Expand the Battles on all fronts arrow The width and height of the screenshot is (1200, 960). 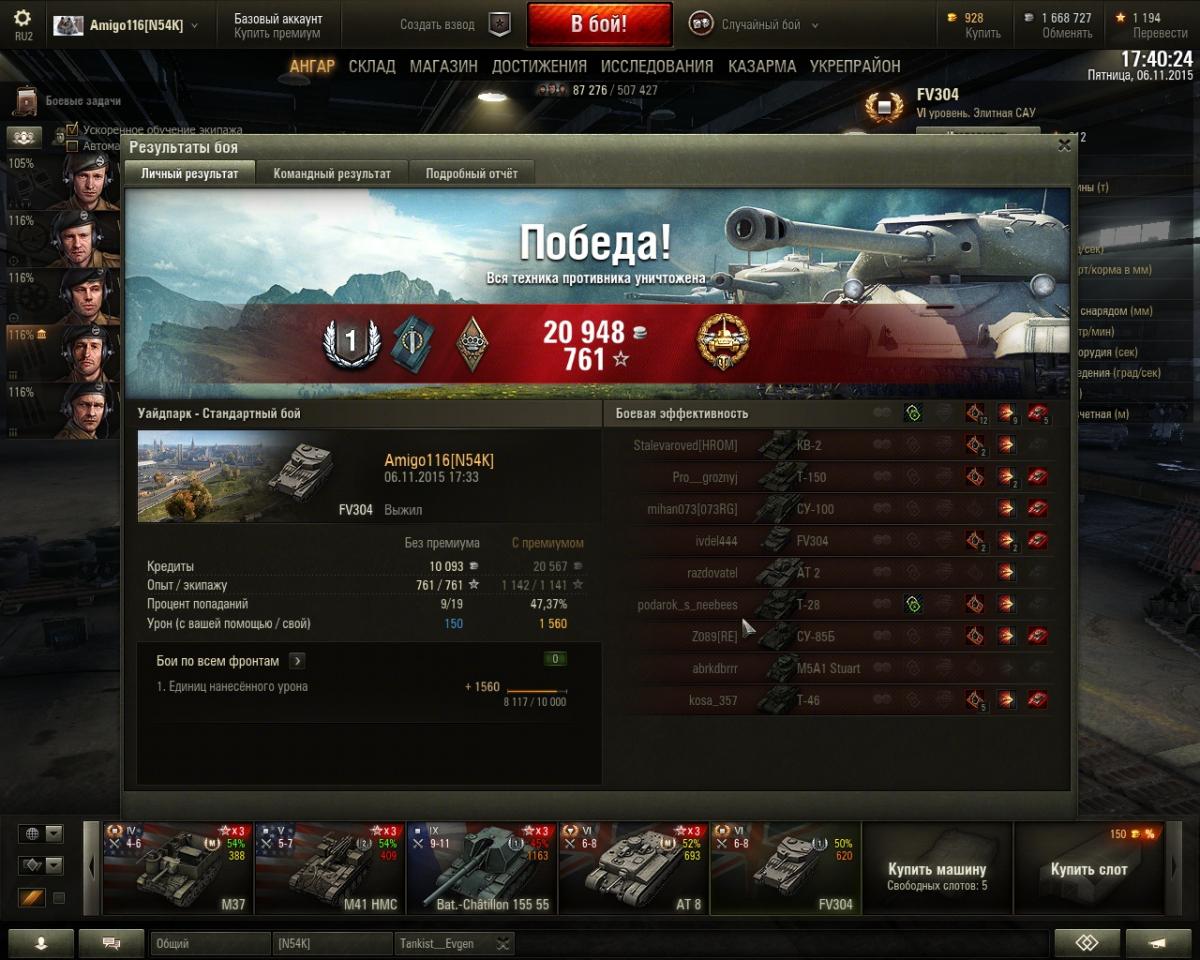(x=297, y=661)
